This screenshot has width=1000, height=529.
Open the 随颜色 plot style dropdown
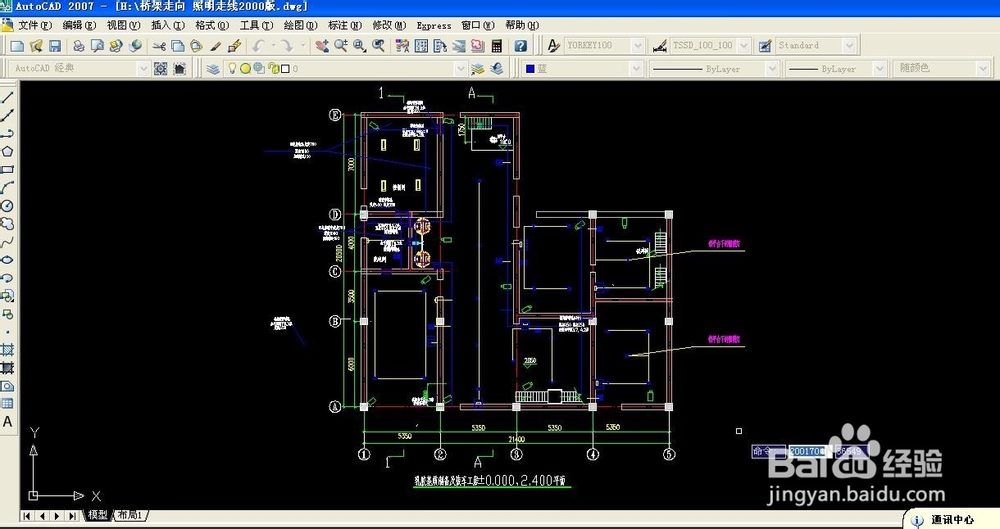[983, 68]
